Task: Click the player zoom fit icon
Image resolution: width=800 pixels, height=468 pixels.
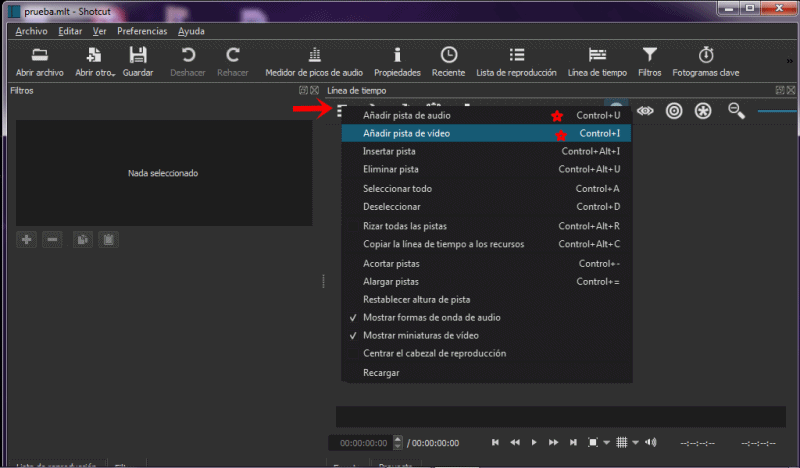Action: [x=592, y=442]
